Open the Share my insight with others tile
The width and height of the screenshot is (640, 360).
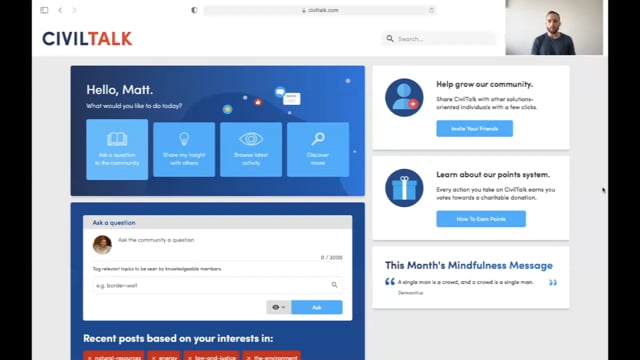(x=184, y=149)
